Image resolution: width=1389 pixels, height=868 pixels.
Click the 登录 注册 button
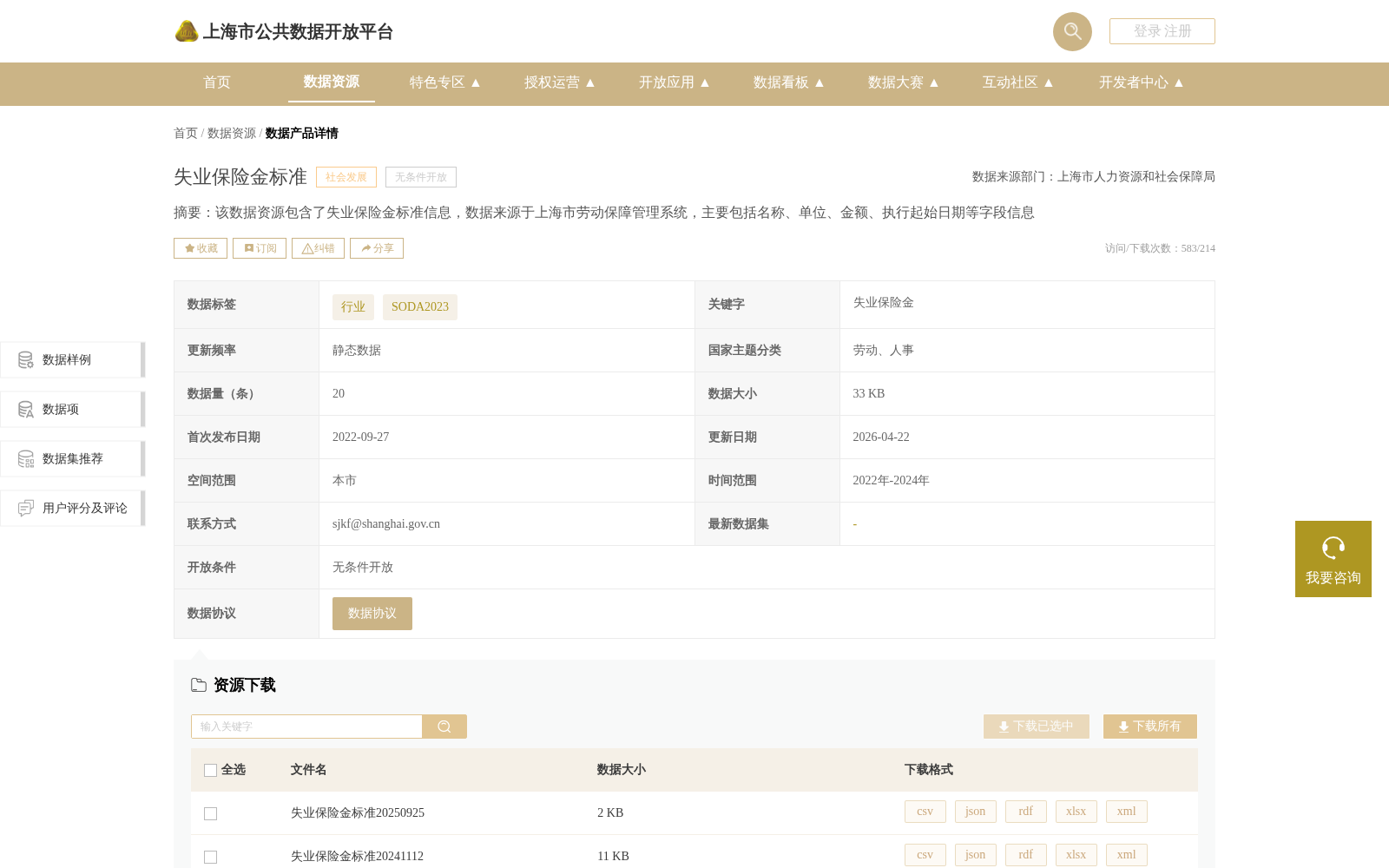click(1162, 31)
